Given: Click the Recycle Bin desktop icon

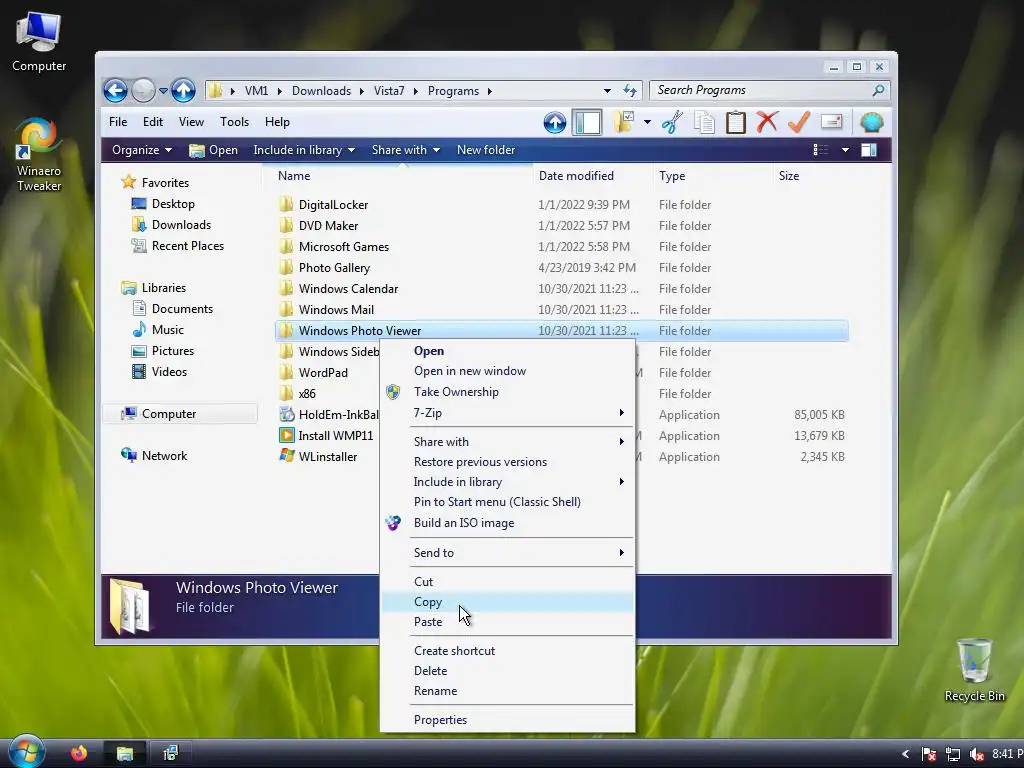Looking at the screenshot, I should [x=974, y=670].
